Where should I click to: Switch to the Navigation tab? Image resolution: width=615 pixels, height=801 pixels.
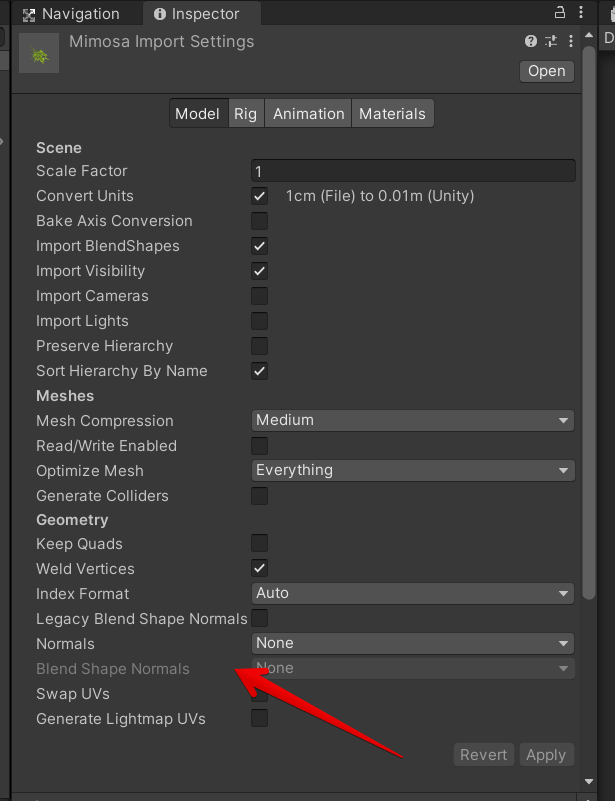(71, 14)
